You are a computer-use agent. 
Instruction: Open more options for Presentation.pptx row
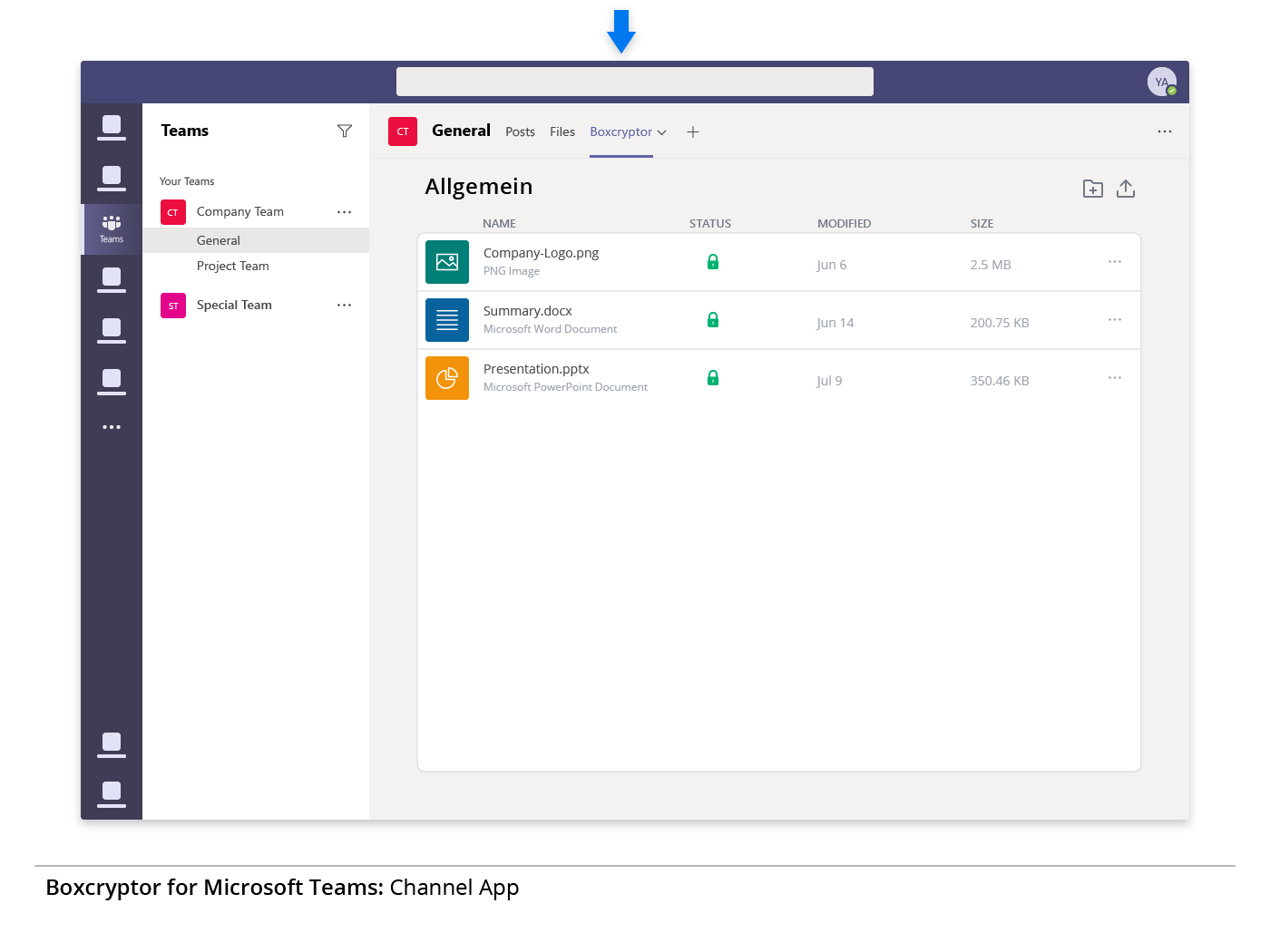click(1115, 378)
